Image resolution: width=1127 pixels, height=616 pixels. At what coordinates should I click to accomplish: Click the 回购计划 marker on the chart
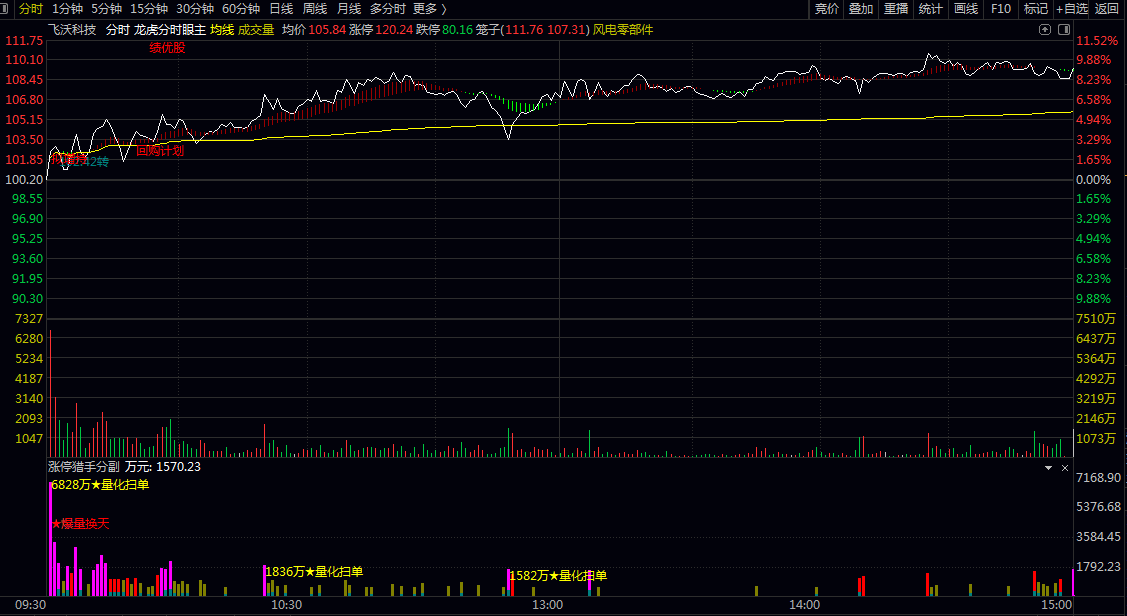tap(160, 150)
